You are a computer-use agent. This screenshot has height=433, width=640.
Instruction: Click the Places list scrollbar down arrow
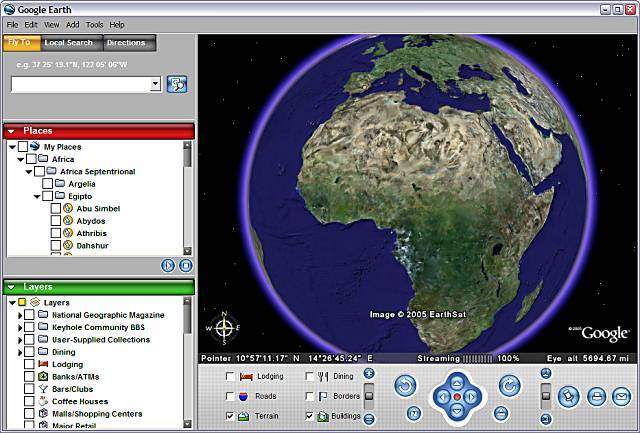coord(187,251)
